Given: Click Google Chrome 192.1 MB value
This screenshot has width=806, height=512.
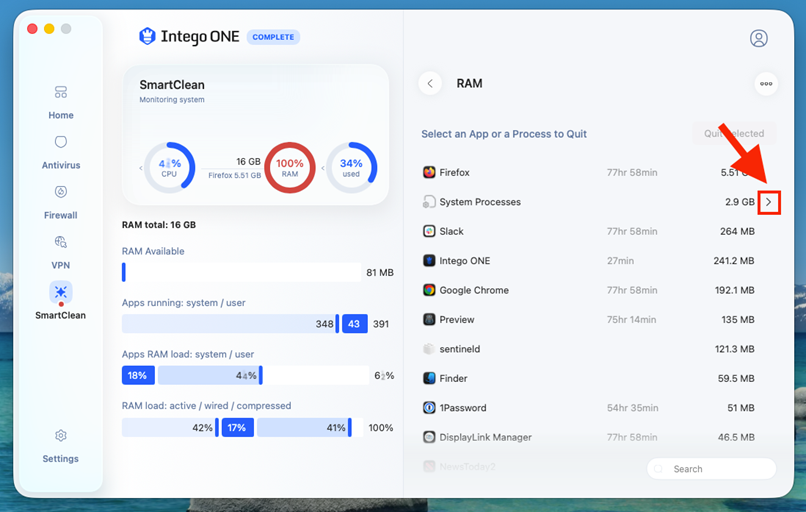Looking at the screenshot, I should (735, 290).
